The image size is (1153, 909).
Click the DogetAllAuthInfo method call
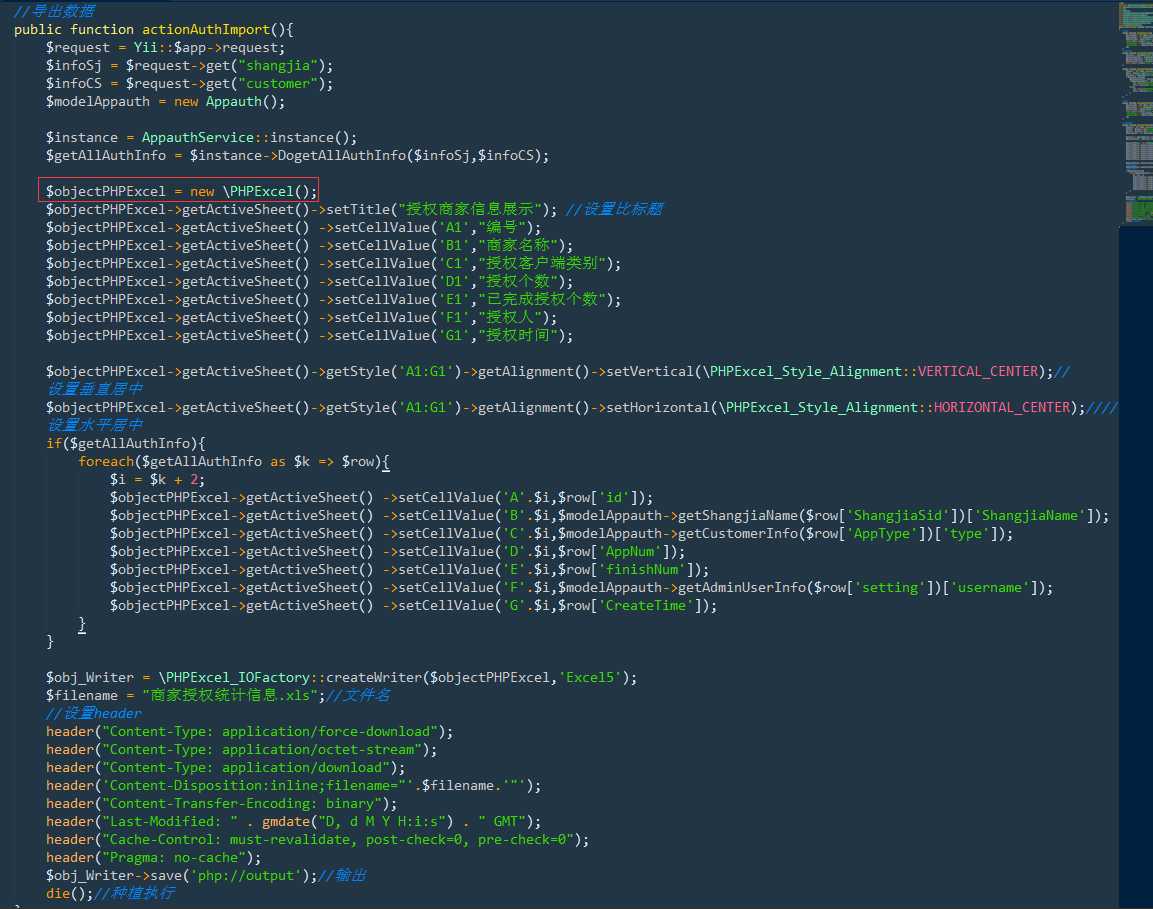tap(342, 155)
